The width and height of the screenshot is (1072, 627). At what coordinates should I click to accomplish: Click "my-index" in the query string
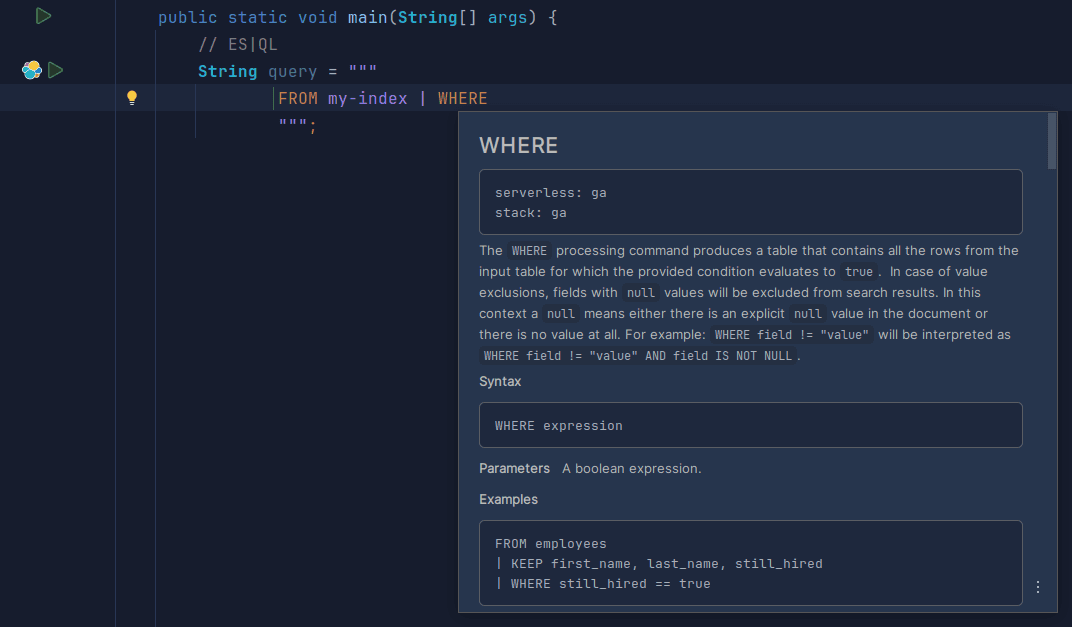tap(368, 98)
